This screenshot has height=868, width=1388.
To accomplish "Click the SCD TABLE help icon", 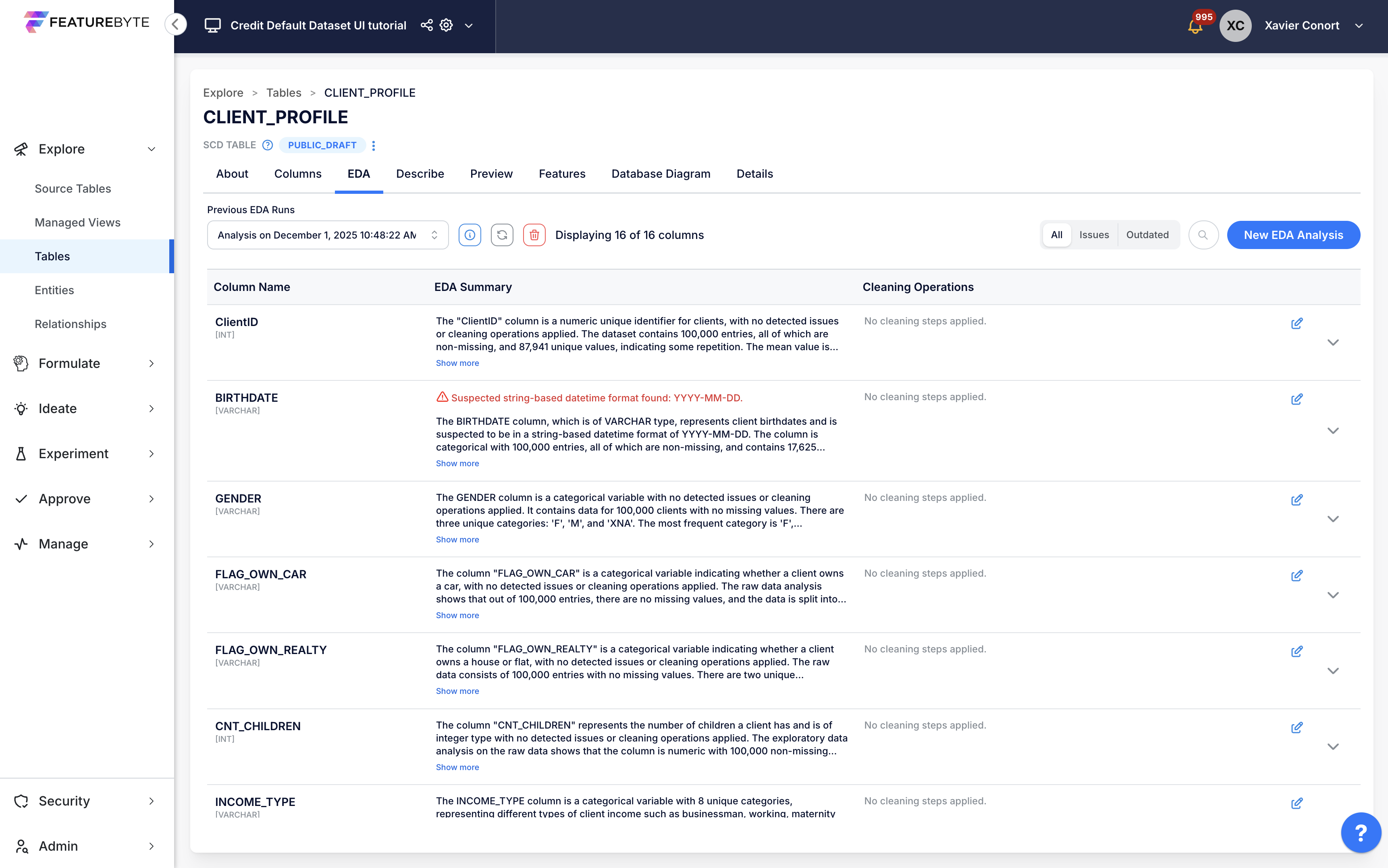I will coord(268,145).
